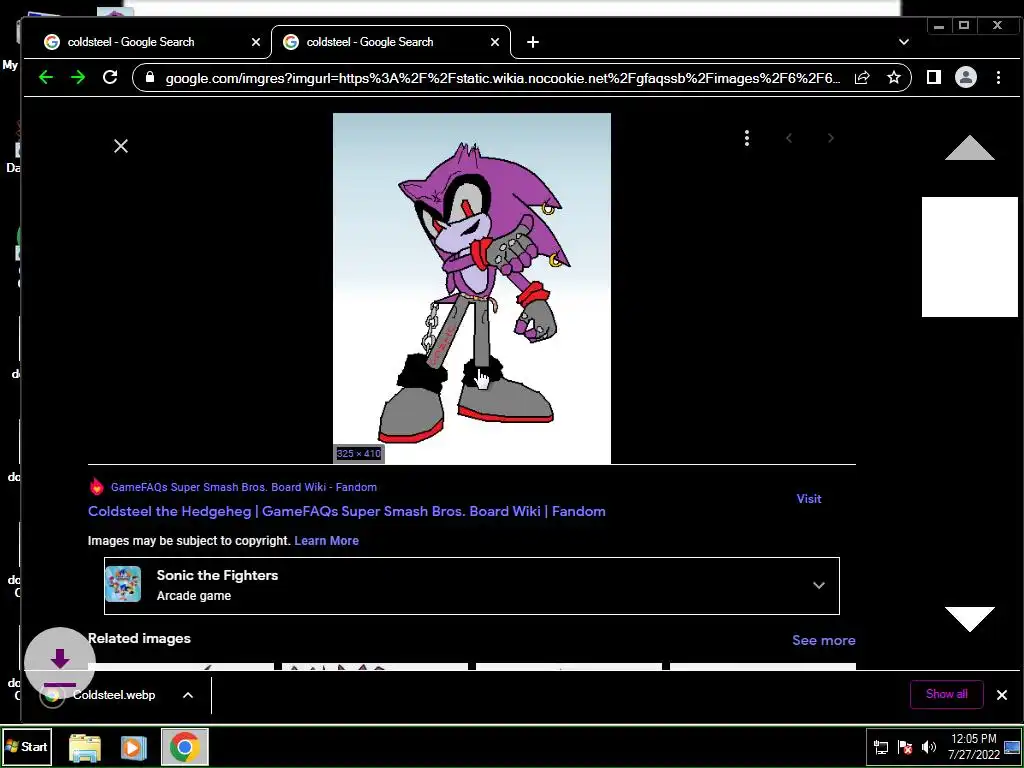Screen dimensions: 1024x768
Task: Close the image preview panel
Action: coord(121,146)
